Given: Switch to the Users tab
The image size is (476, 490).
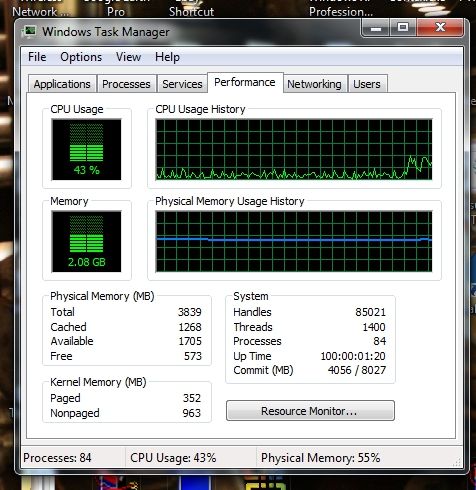Looking at the screenshot, I should (x=367, y=84).
